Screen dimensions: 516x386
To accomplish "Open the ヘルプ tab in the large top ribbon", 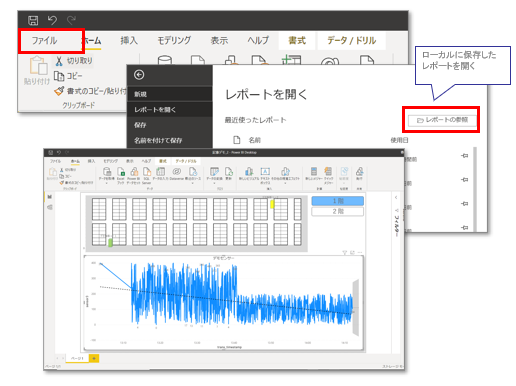I will (x=258, y=41).
